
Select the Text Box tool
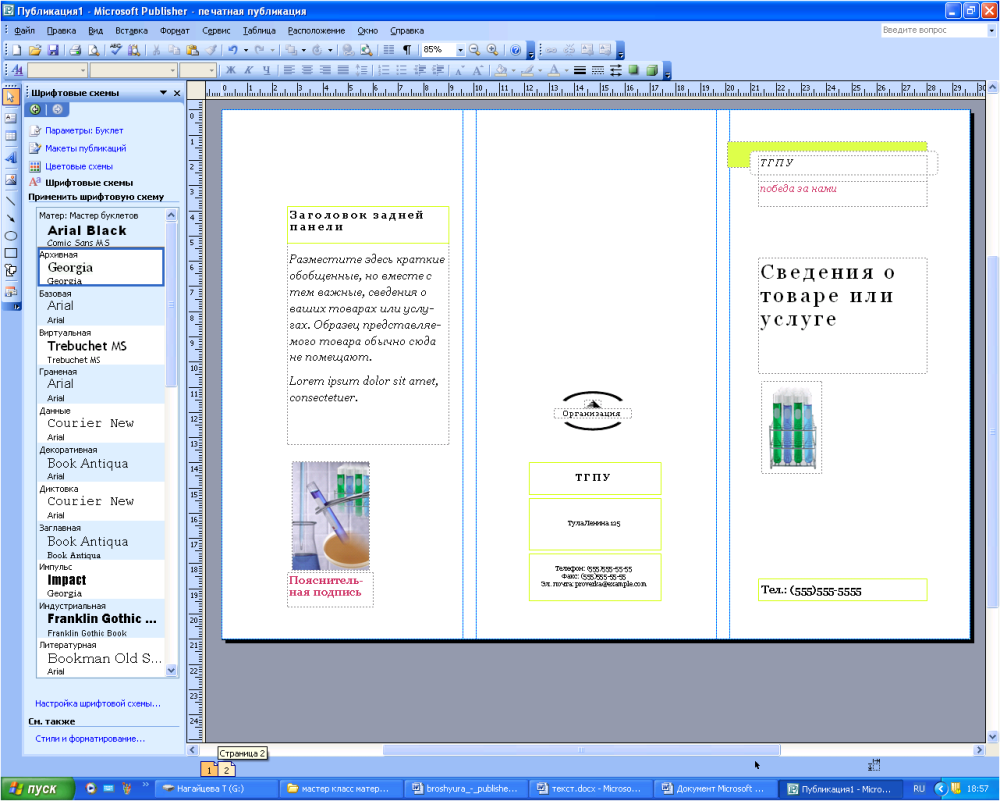(x=11, y=118)
